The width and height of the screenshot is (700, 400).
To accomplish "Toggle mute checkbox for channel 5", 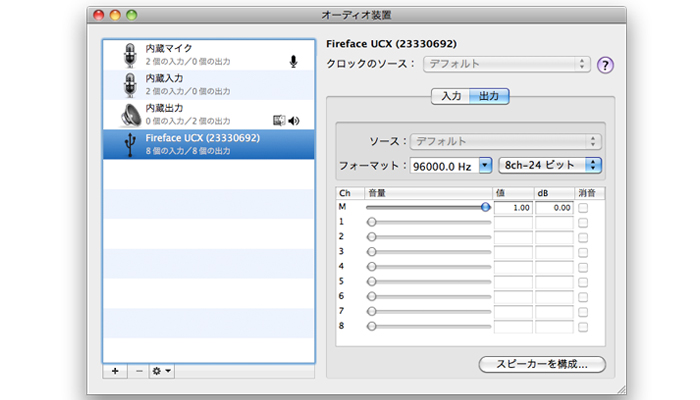I will pyautogui.click(x=583, y=282).
